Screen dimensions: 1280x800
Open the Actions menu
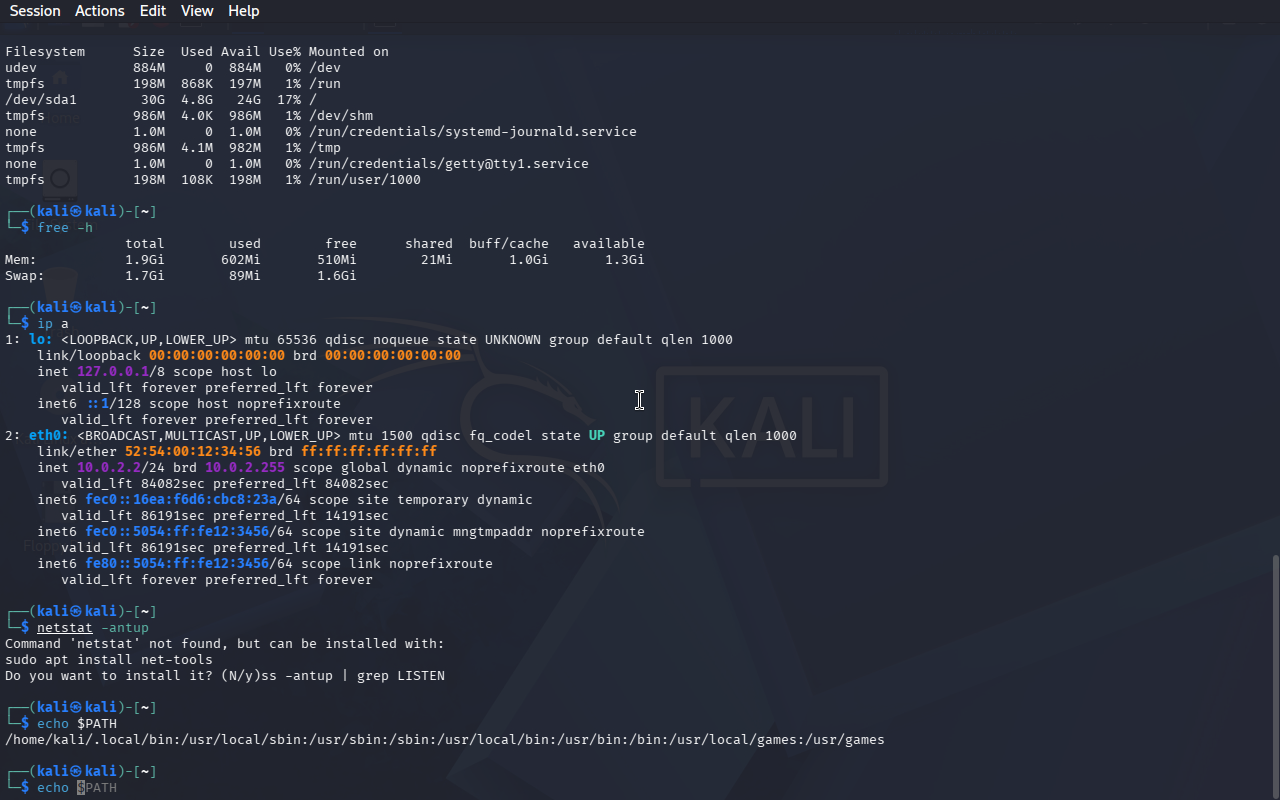100,11
